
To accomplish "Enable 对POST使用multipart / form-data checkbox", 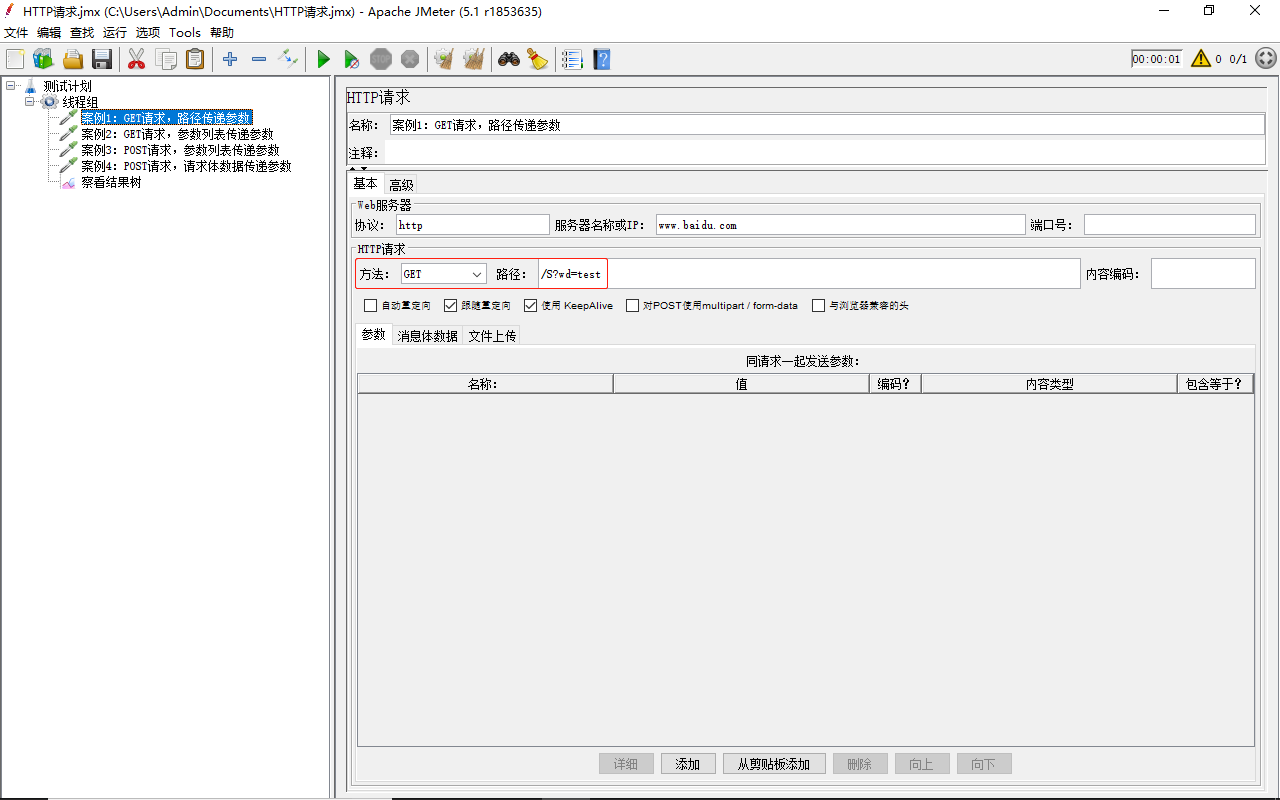I will point(633,306).
